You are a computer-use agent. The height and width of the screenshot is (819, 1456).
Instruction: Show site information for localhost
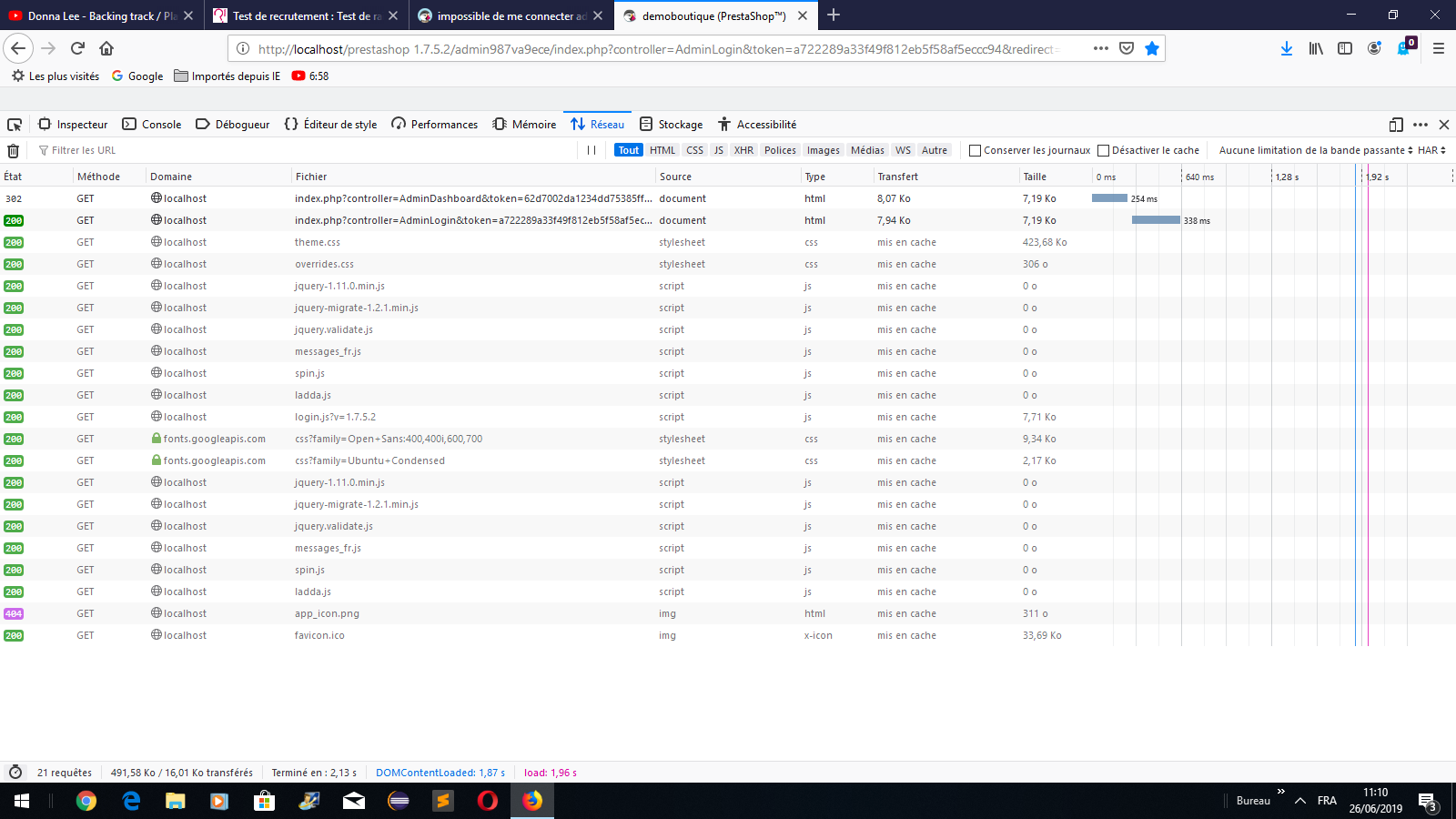(x=243, y=49)
